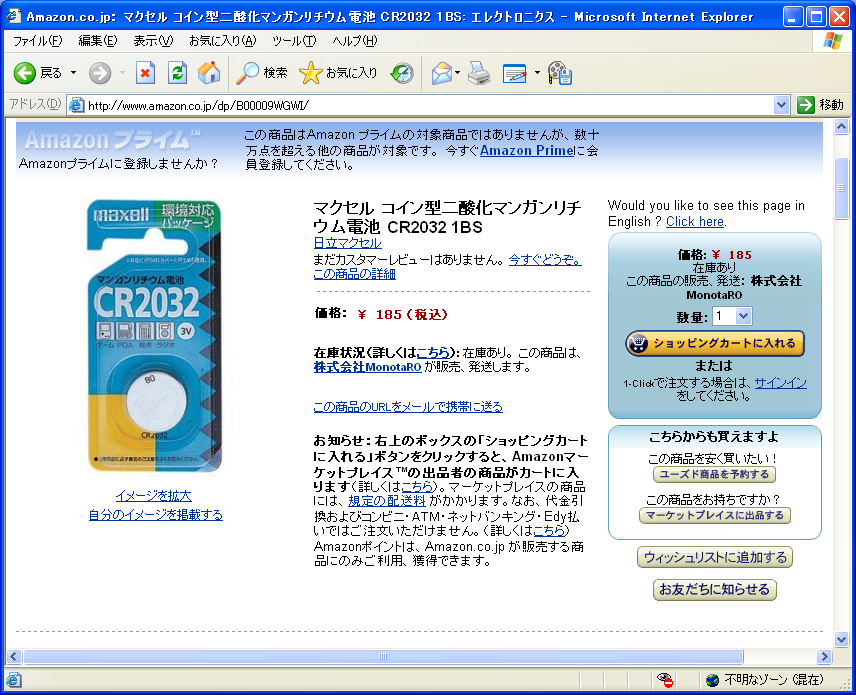Open the この商品の詳細 link

point(354,274)
